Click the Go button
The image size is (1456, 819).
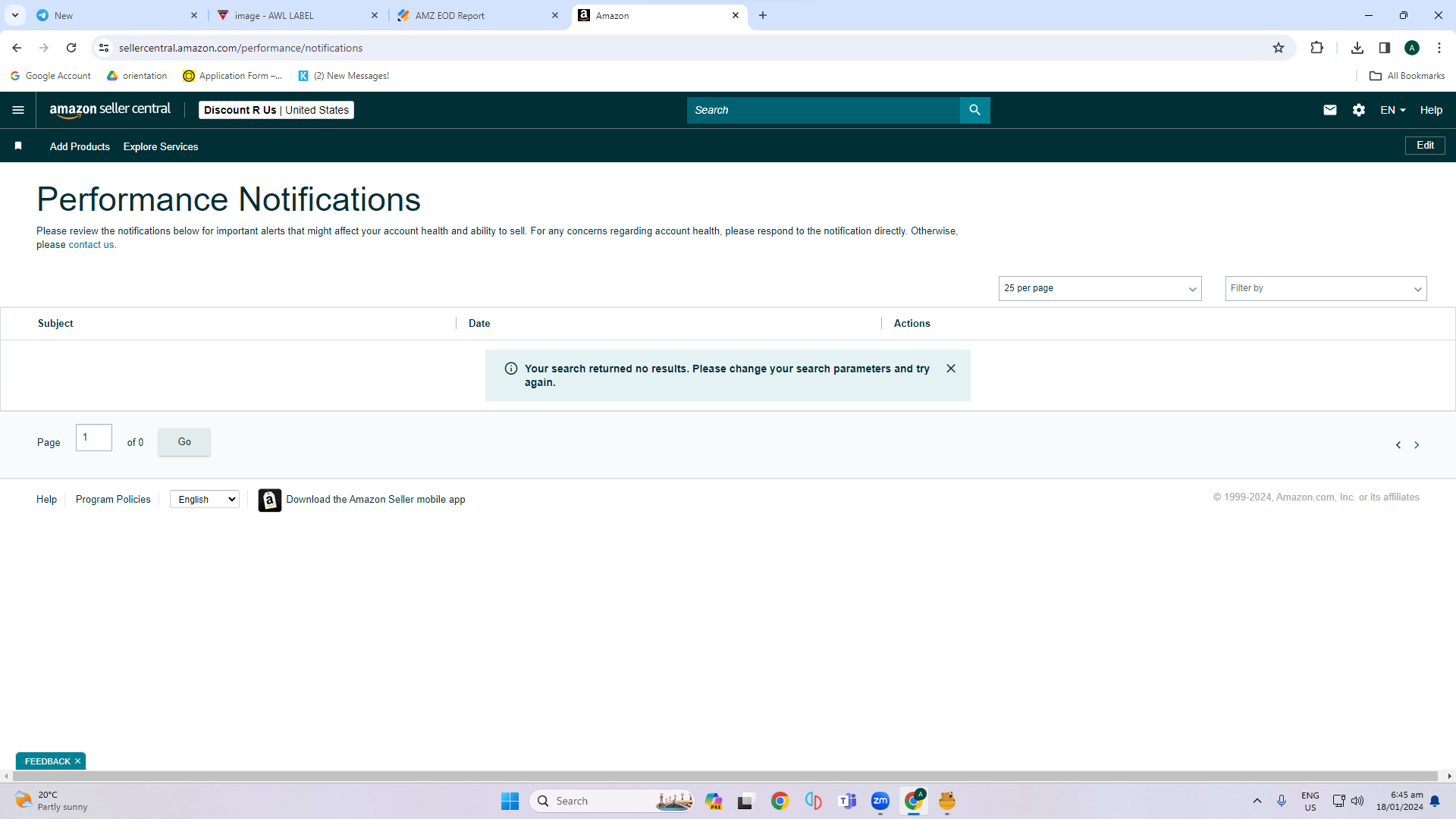184,442
